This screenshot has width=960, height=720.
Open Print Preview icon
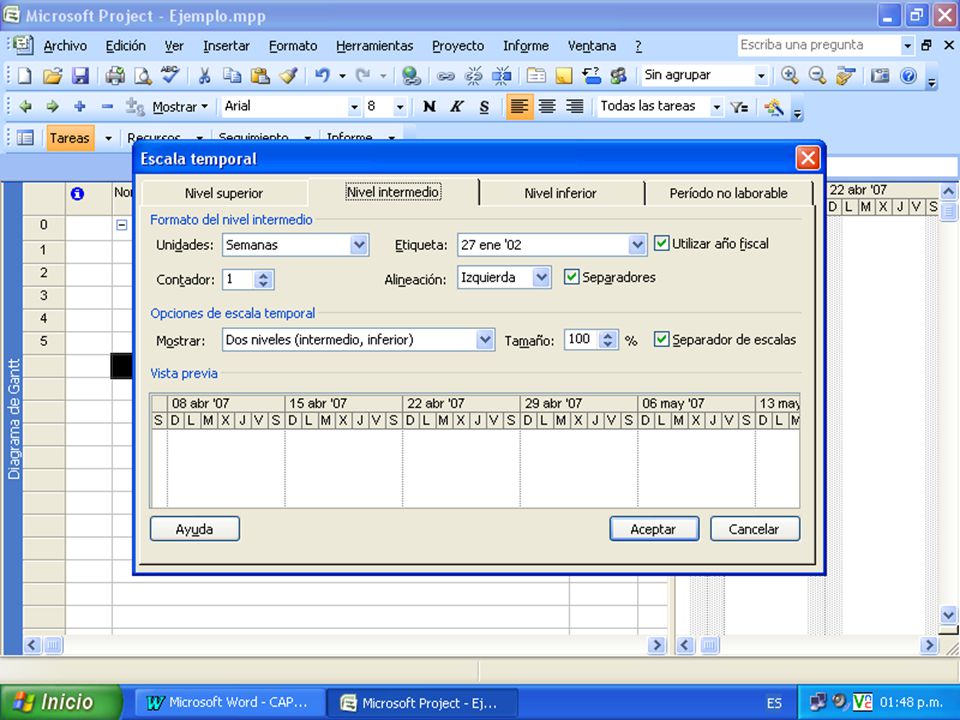pos(143,76)
